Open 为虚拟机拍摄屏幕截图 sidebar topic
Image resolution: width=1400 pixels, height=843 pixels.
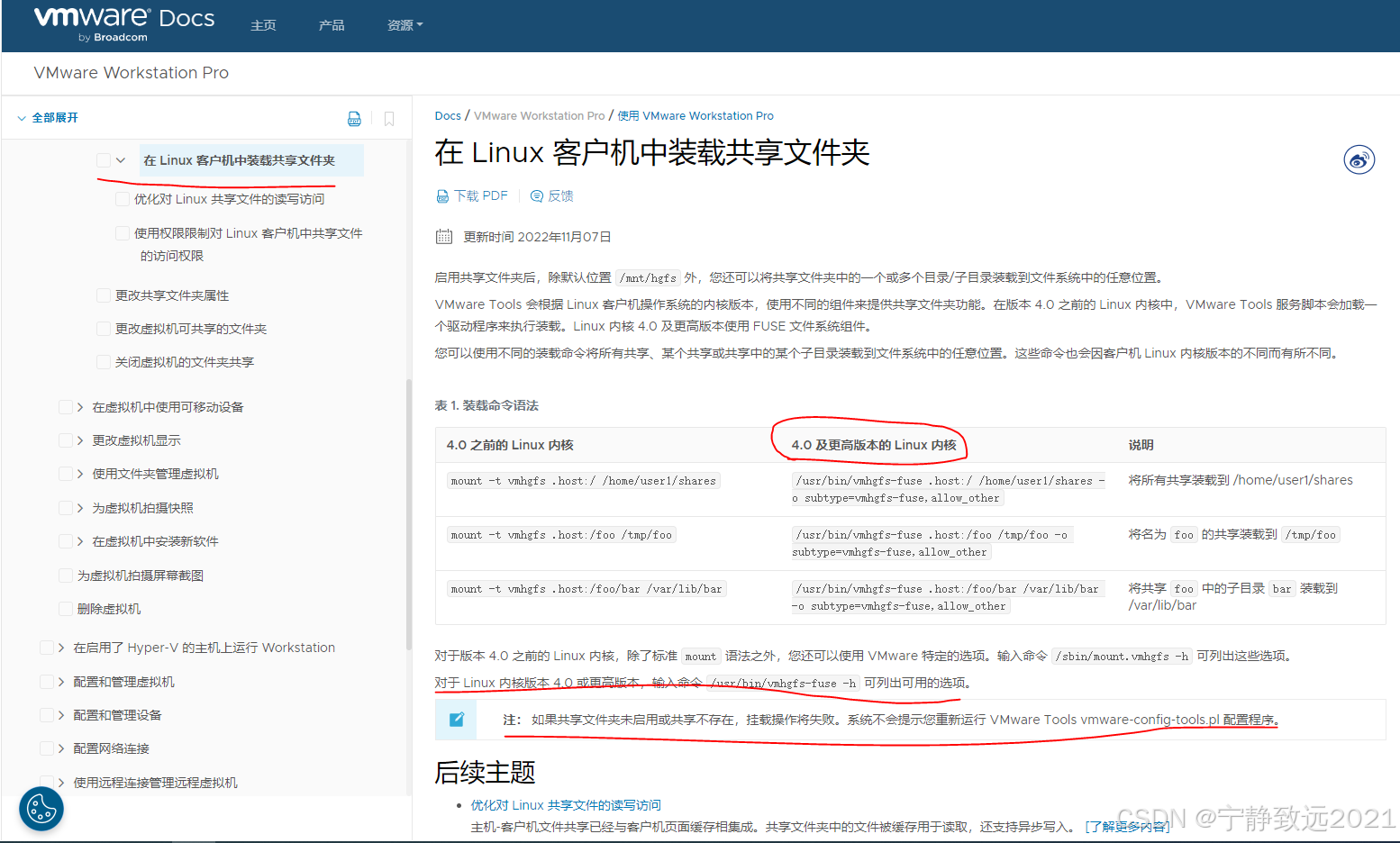[x=141, y=576]
